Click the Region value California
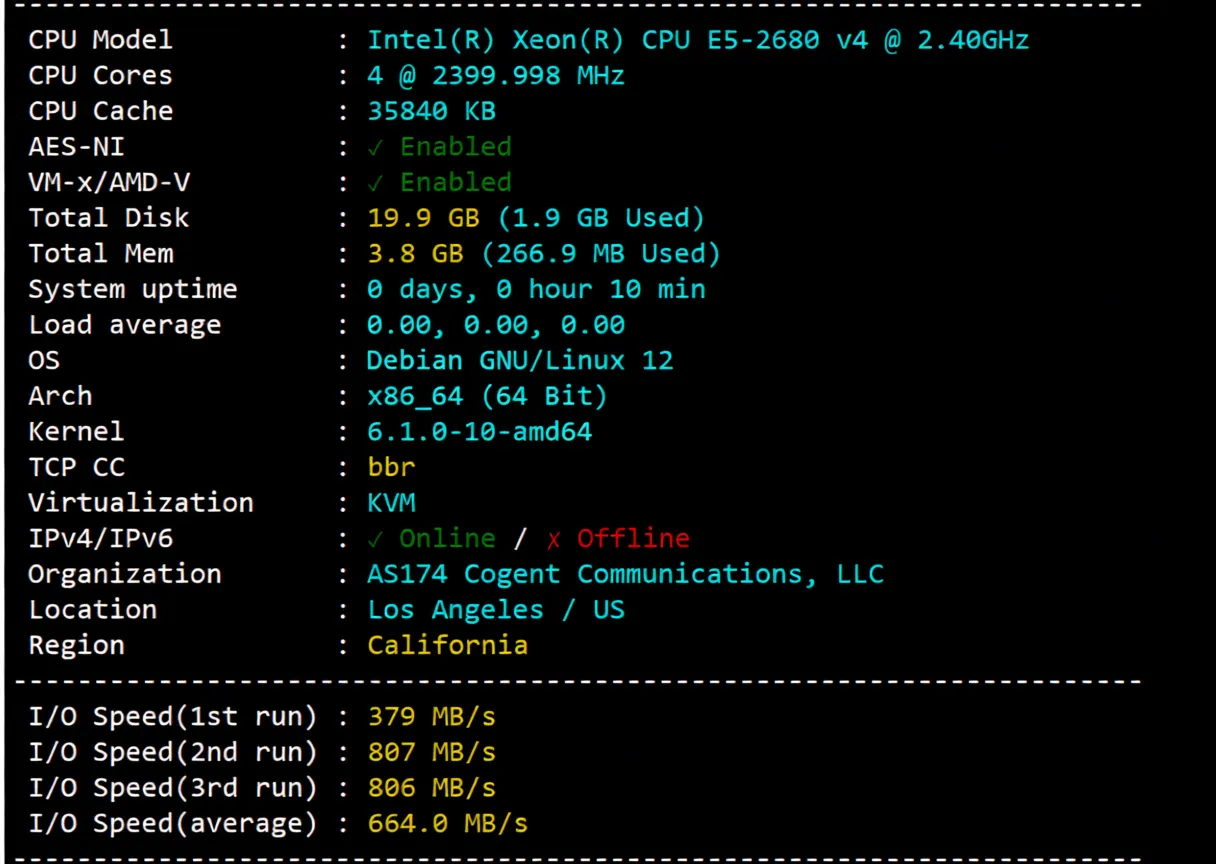 tap(447, 645)
